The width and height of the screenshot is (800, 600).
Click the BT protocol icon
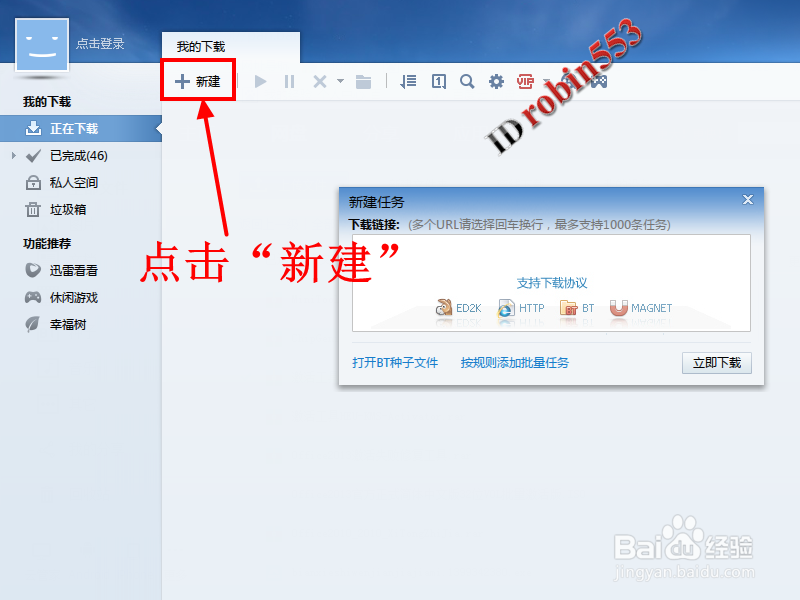point(568,308)
